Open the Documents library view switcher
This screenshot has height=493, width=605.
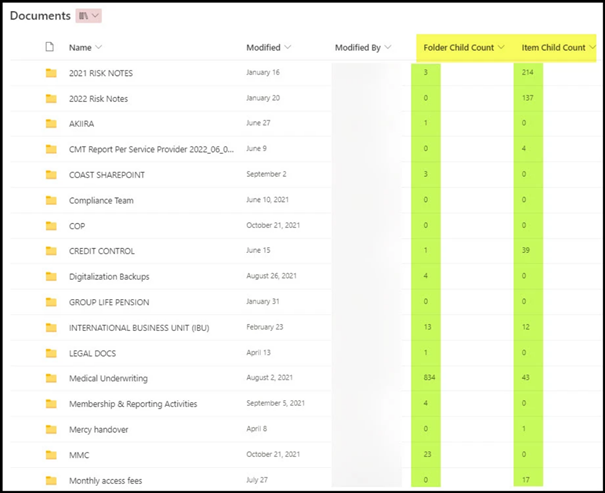88,16
